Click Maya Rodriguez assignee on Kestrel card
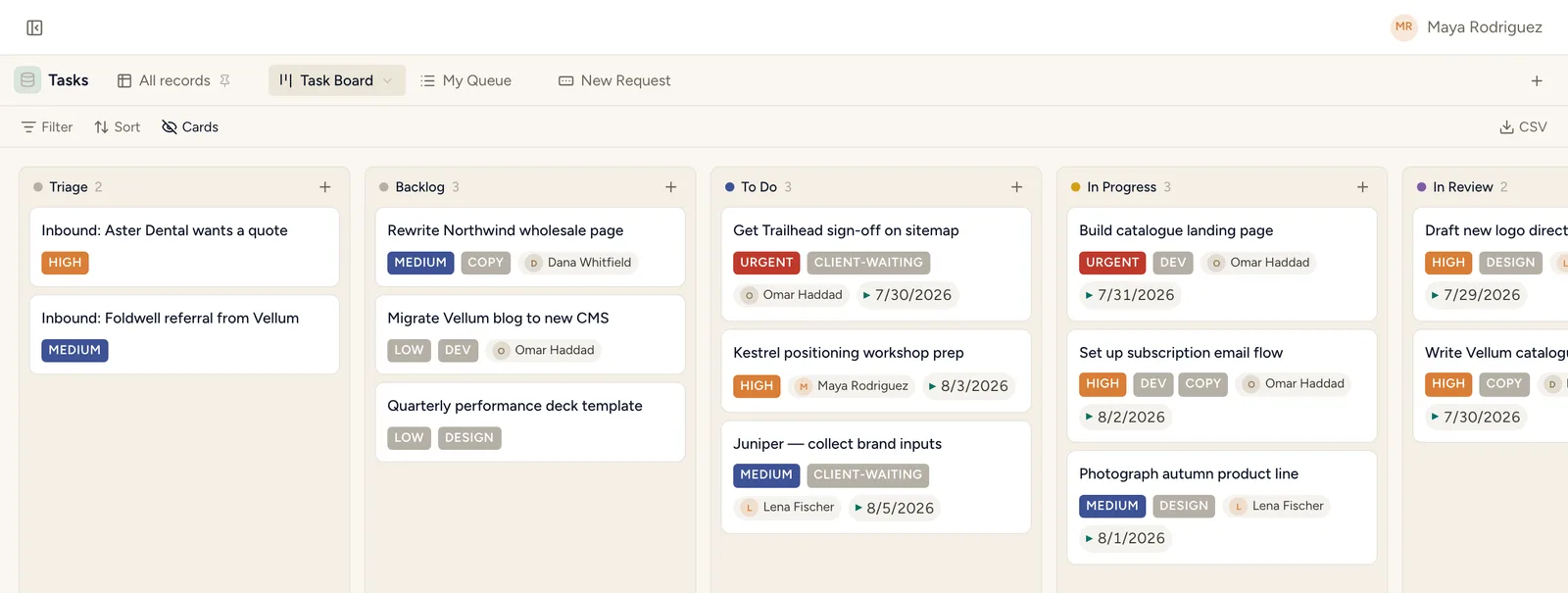Screen dimensions: 1568x593 852,386
